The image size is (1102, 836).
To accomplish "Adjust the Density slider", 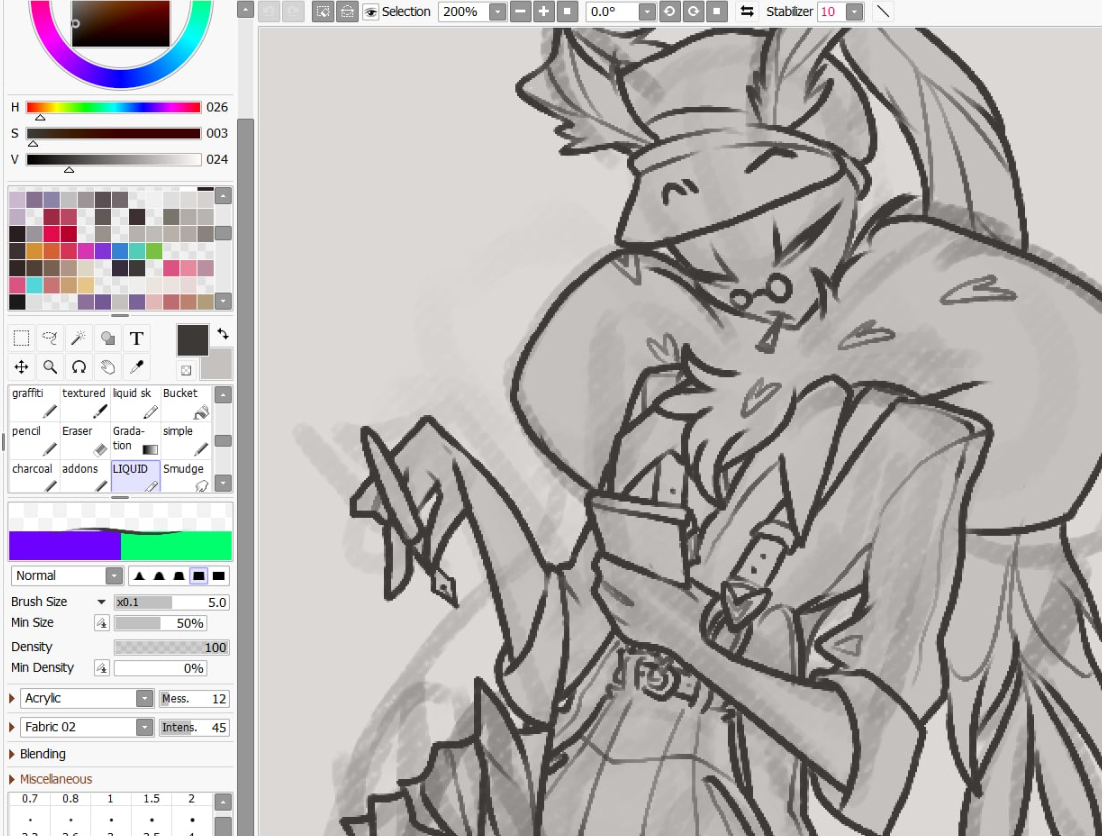I will point(171,647).
